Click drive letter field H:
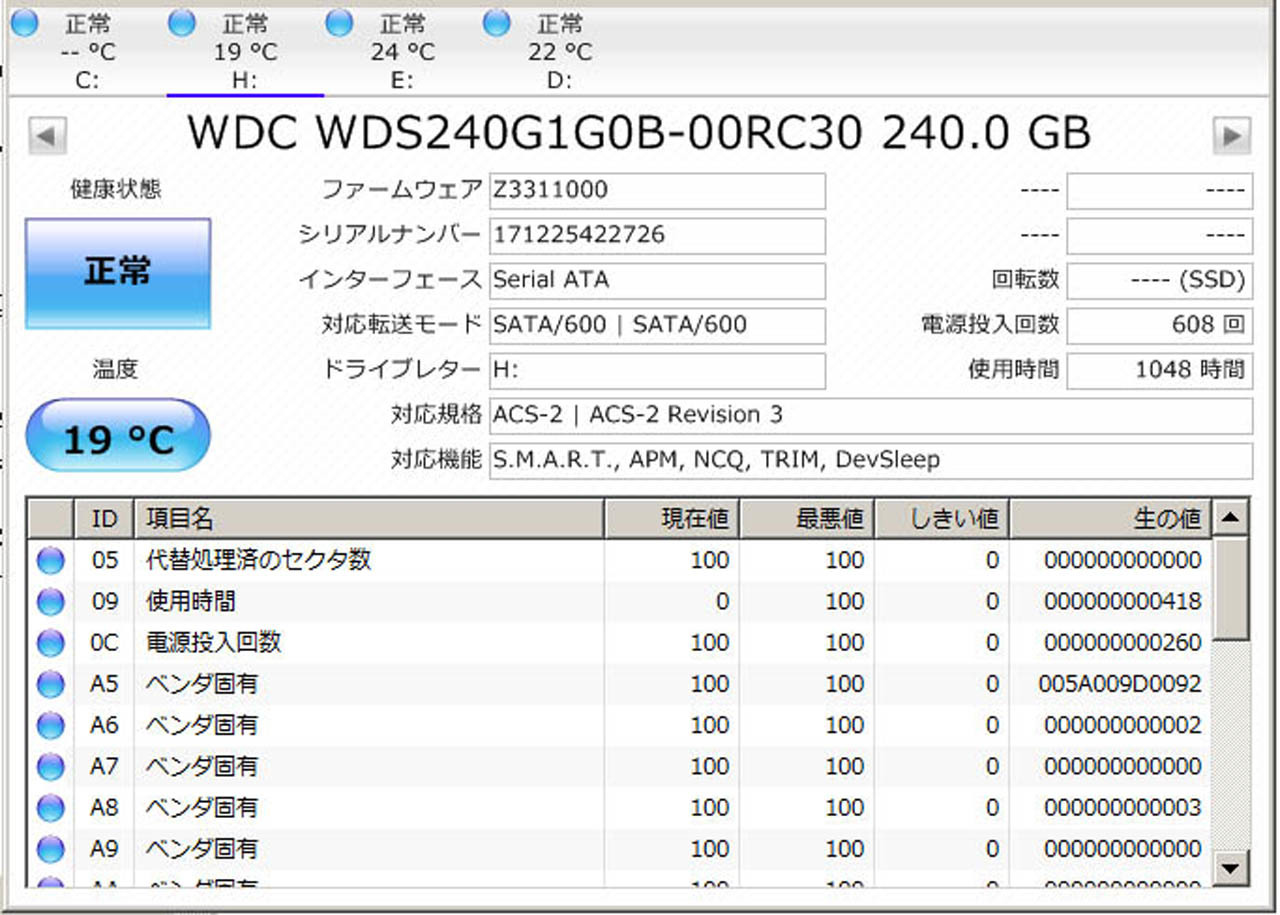1280x915 pixels. (x=657, y=371)
